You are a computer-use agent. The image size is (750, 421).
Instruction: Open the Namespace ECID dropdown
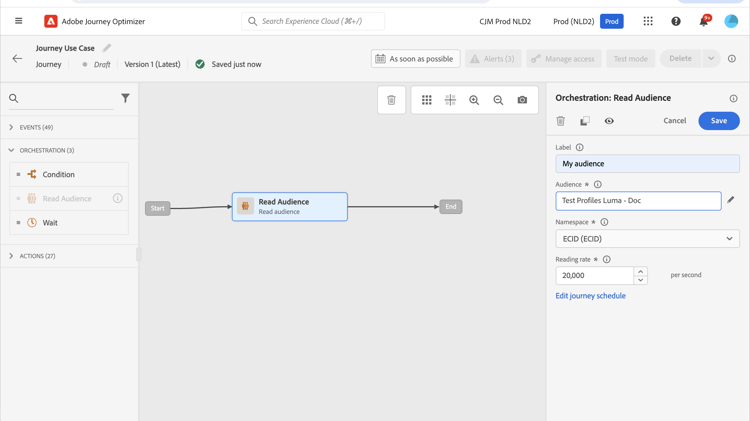click(x=647, y=239)
